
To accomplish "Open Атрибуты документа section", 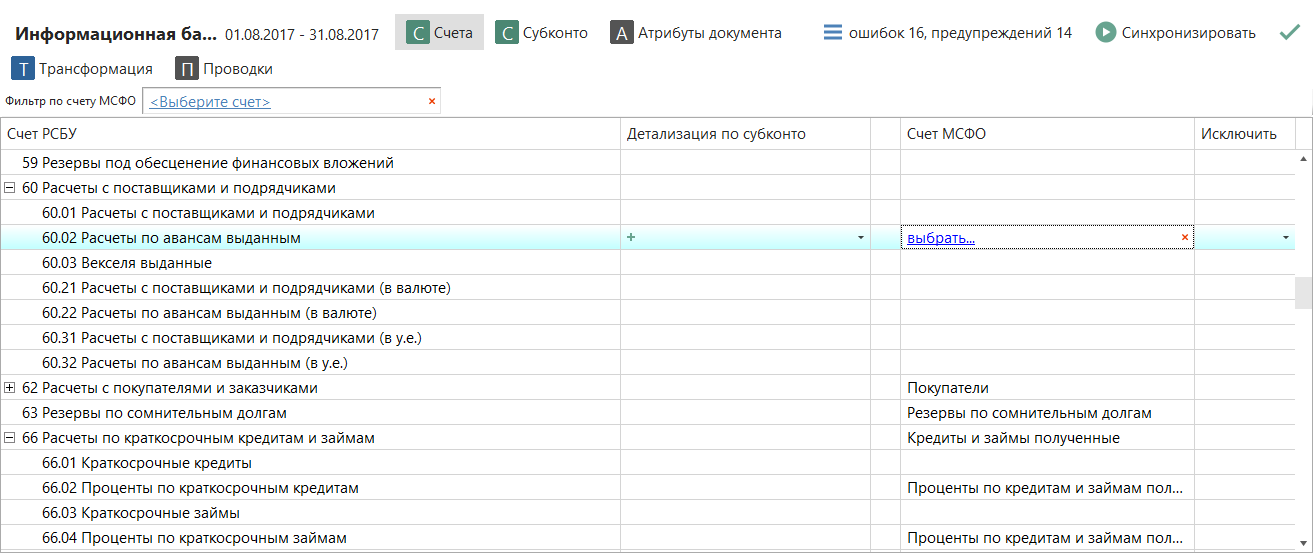I will pos(696,33).
